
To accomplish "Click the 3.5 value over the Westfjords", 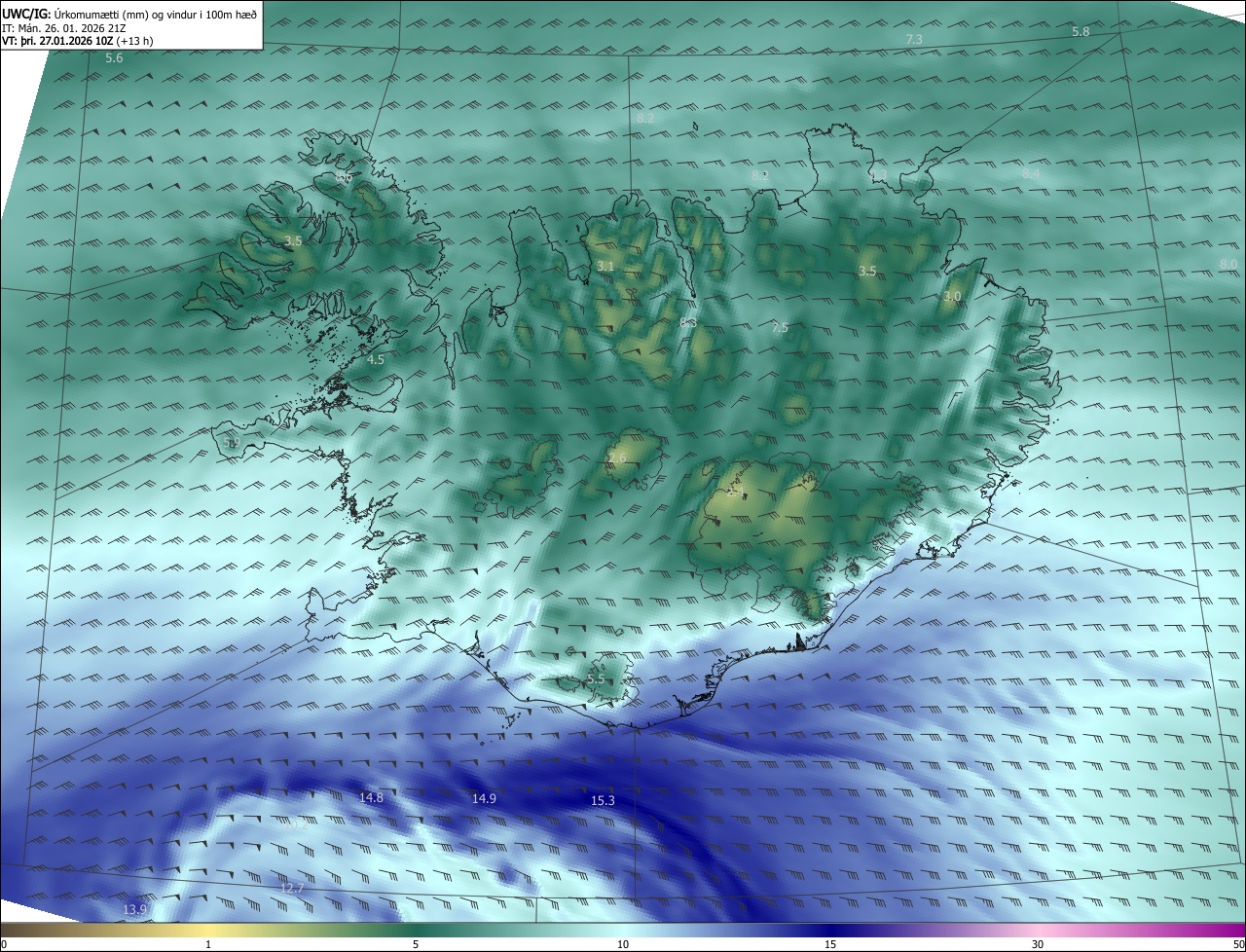I will pyautogui.click(x=293, y=239).
